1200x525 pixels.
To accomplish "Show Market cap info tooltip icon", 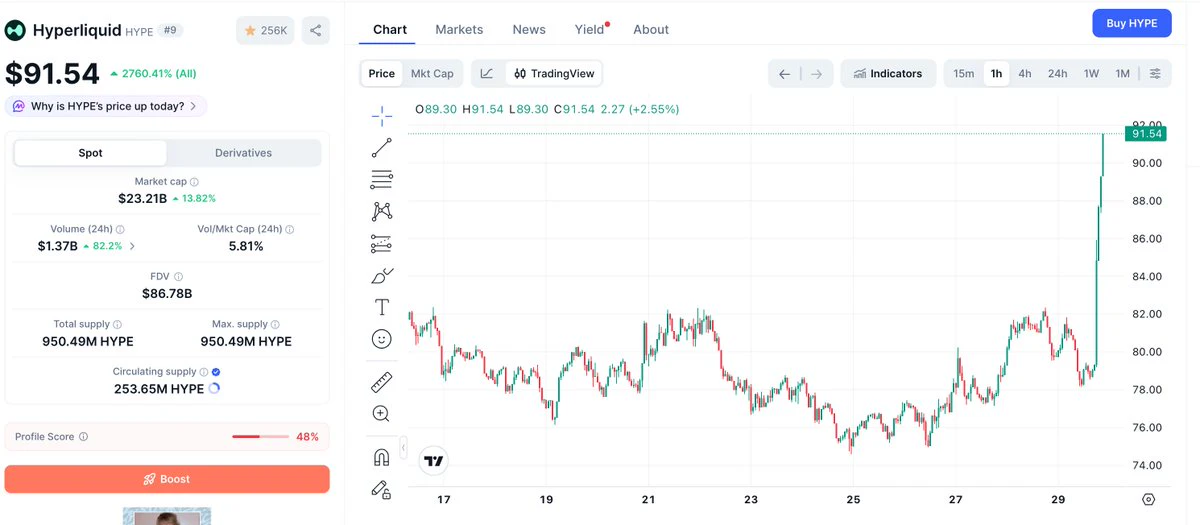I will click(194, 182).
